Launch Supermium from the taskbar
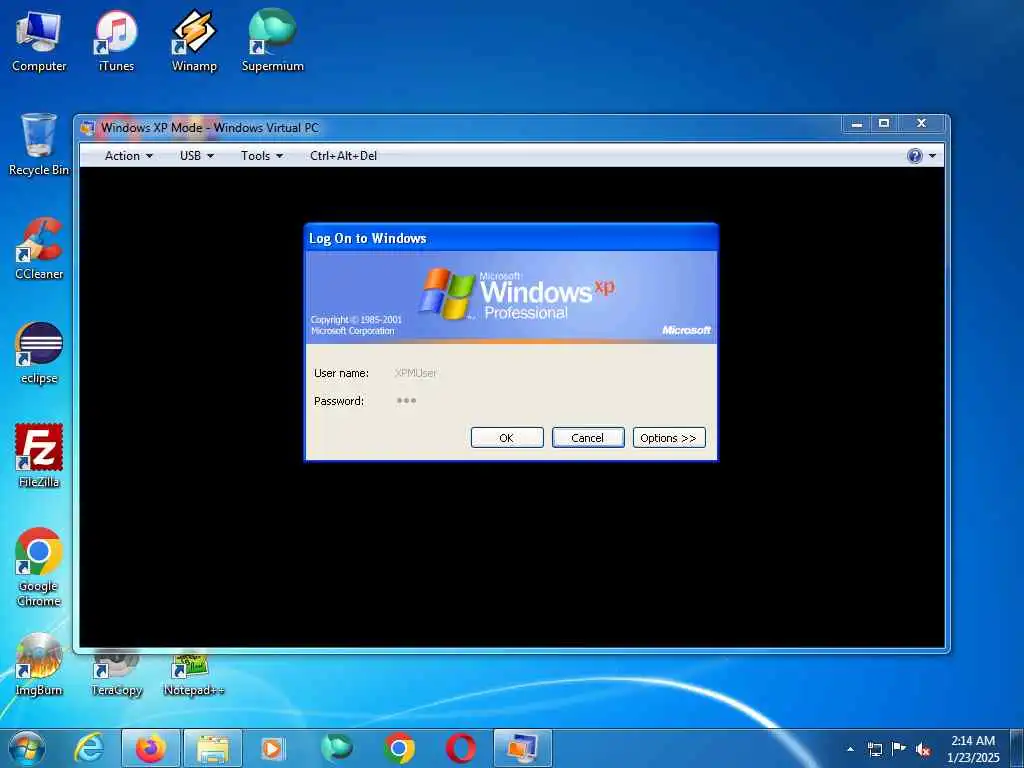 tap(337, 748)
